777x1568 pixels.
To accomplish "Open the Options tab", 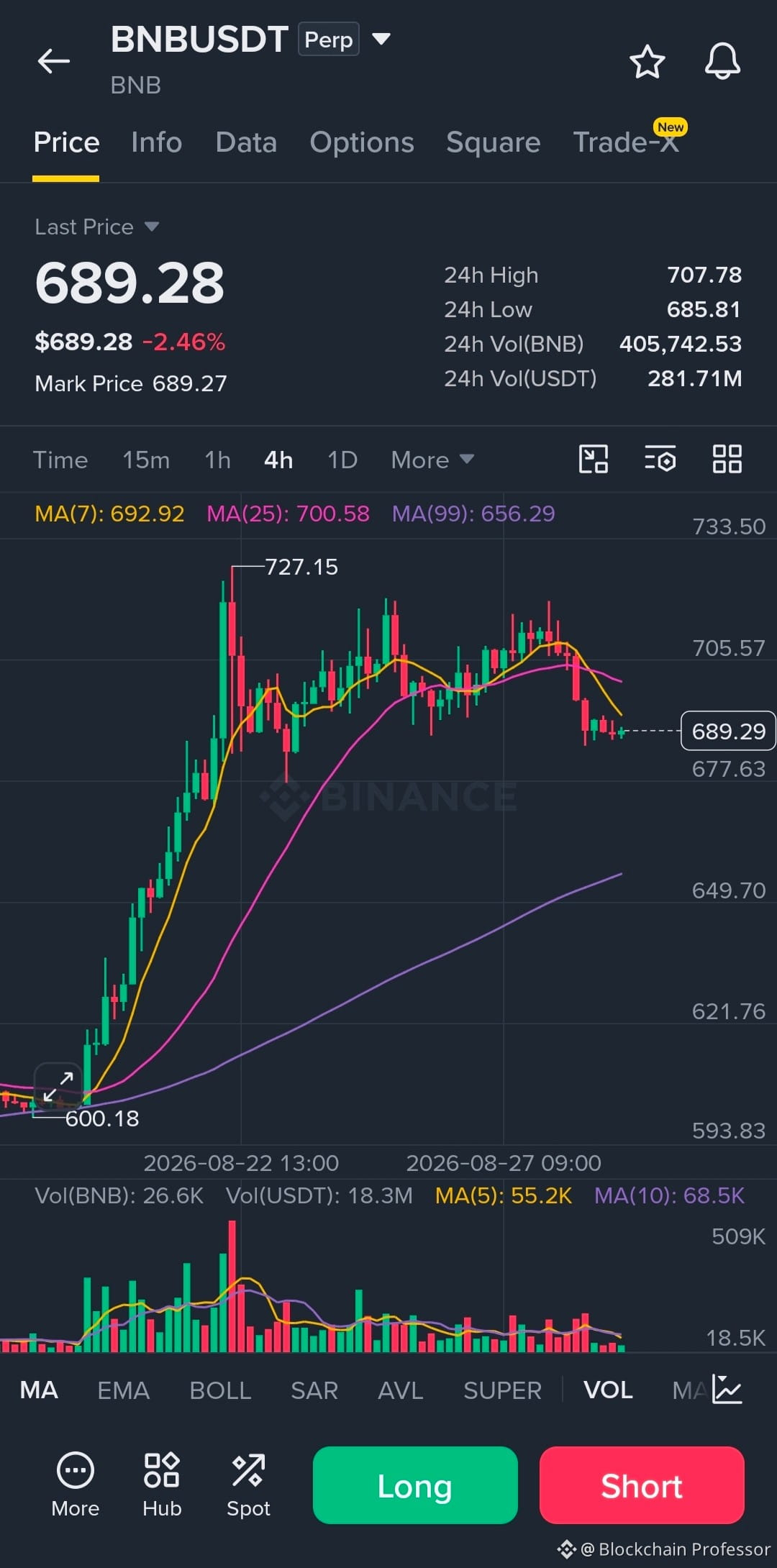I will [362, 142].
